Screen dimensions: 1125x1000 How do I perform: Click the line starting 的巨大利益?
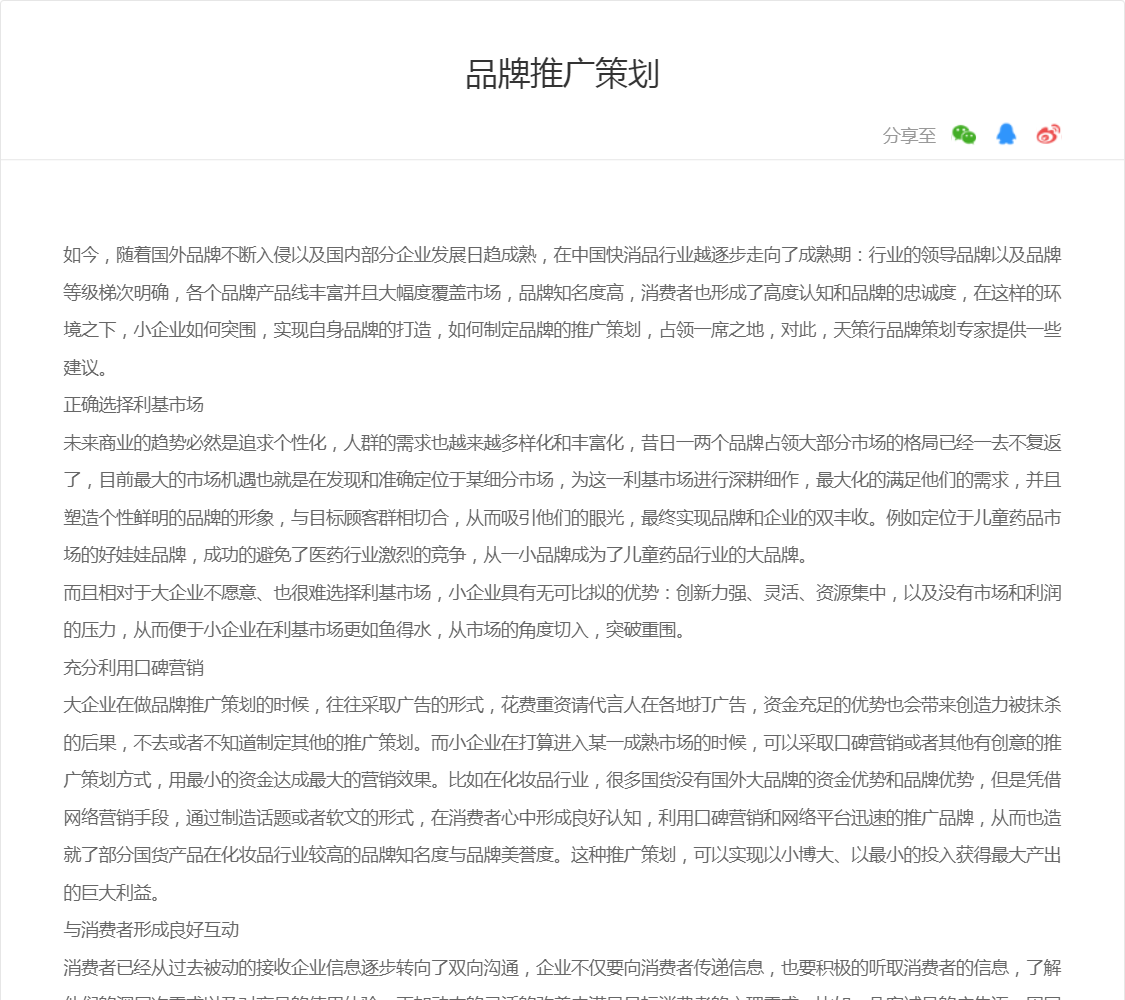pos(112,893)
